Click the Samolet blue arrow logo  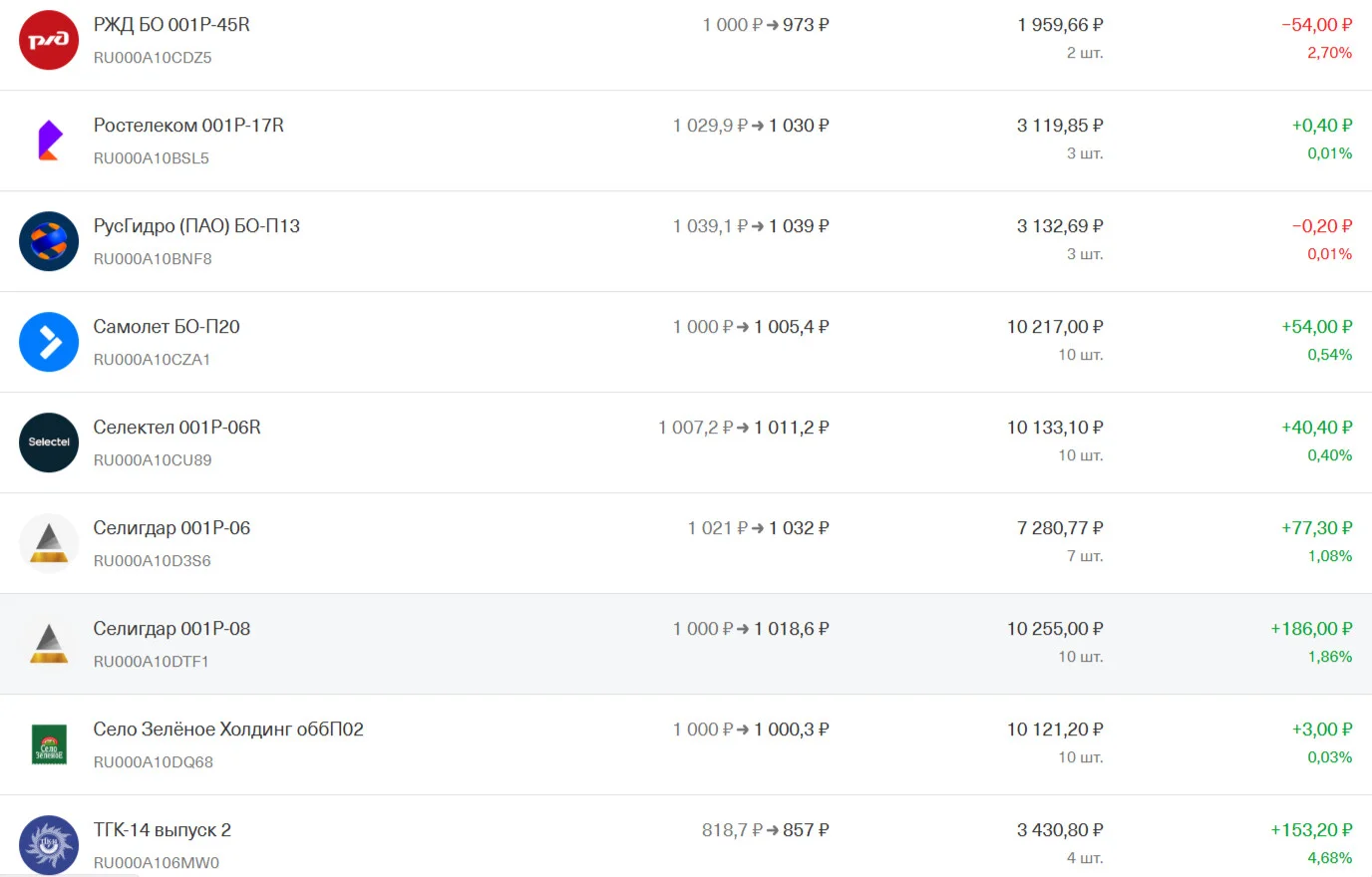tap(49, 342)
